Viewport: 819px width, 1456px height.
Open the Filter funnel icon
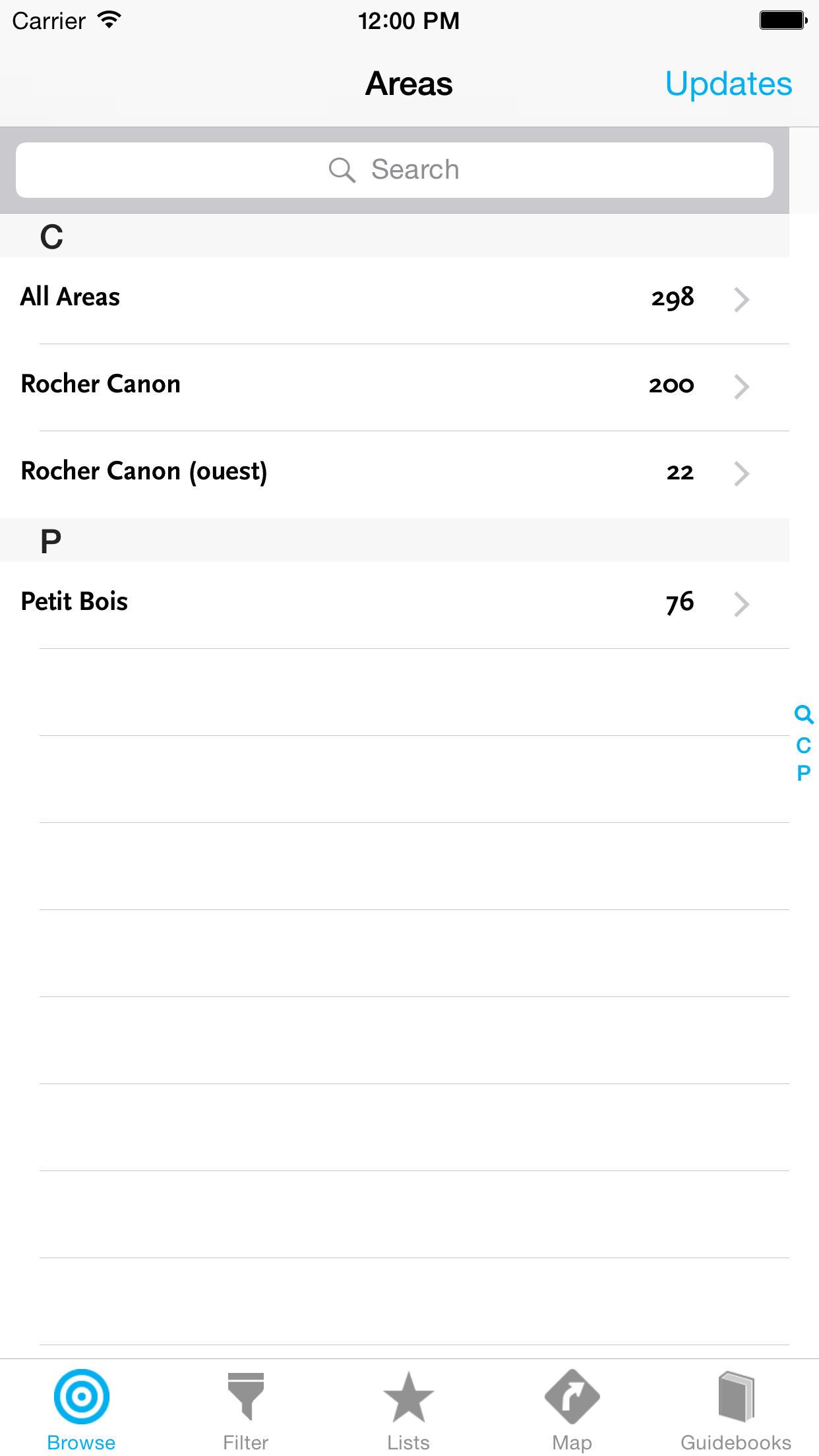245,1396
